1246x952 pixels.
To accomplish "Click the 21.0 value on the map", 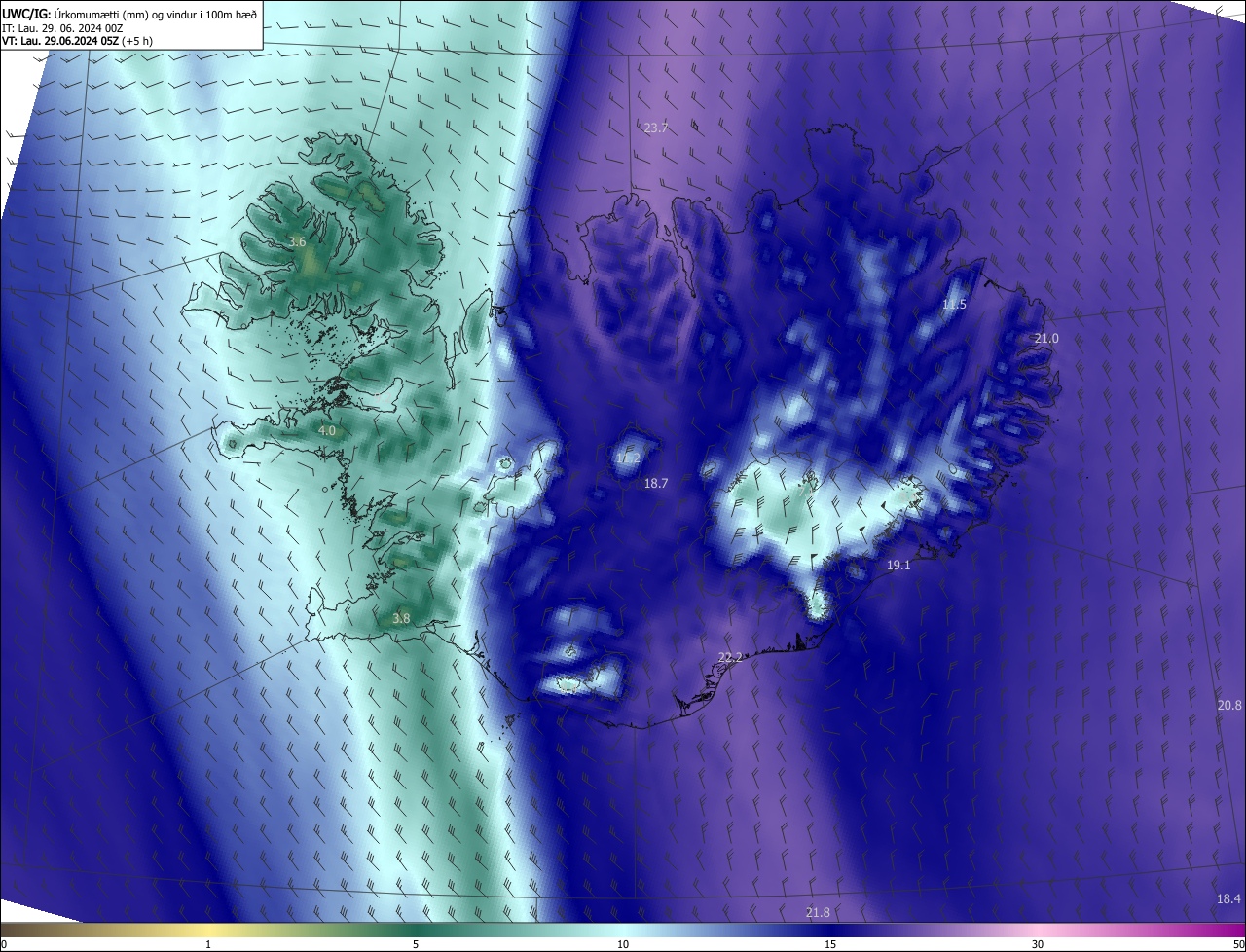I will (x=1046, y=338).
